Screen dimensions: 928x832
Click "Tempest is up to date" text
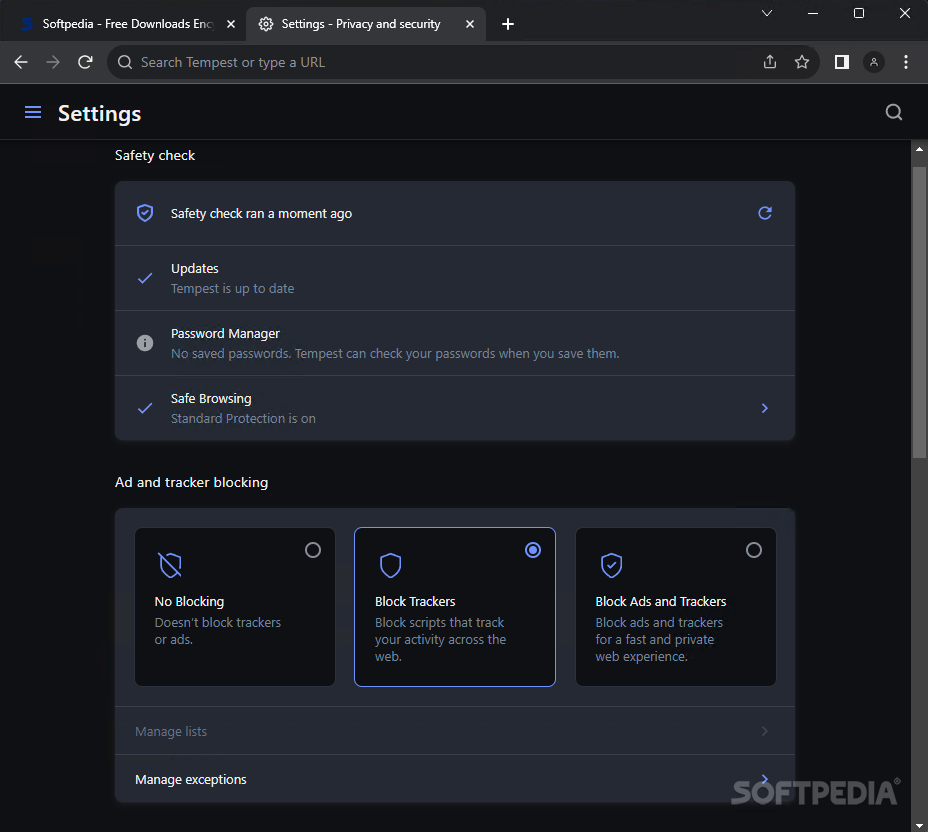233,288
